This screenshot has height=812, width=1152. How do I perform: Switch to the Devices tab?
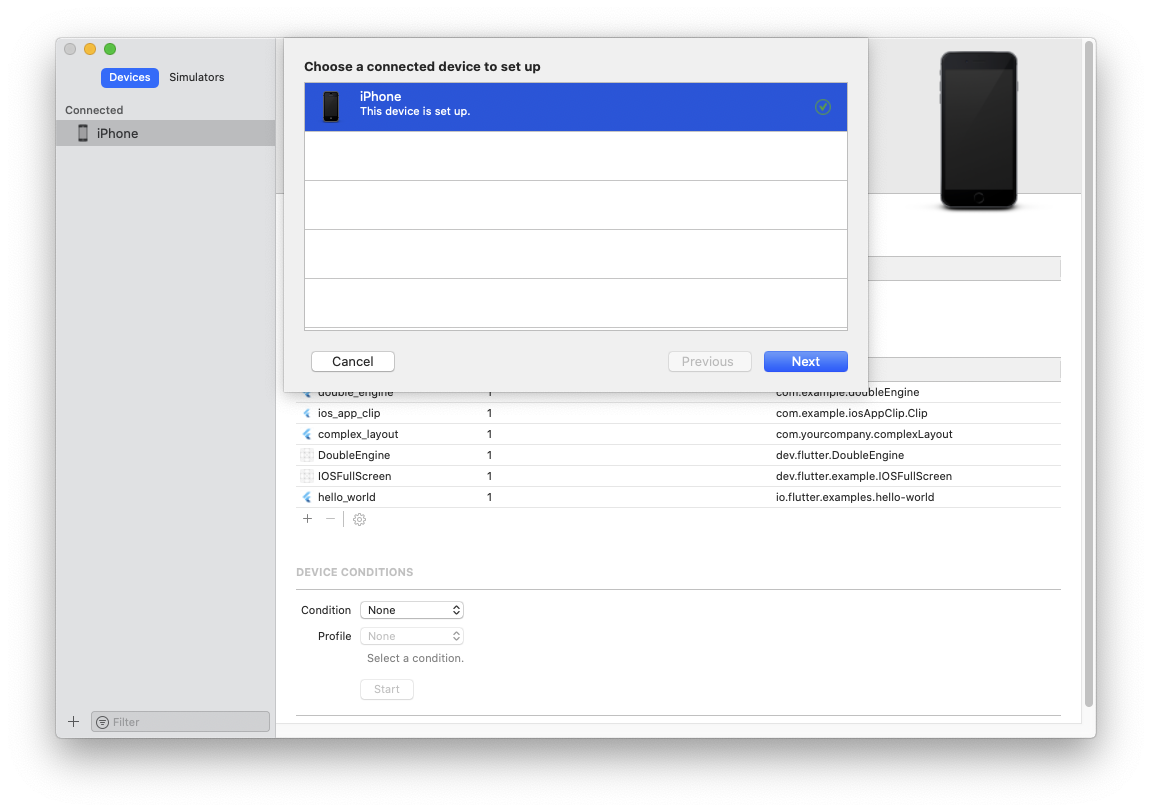pyautogui.click(x=129, y=77)
